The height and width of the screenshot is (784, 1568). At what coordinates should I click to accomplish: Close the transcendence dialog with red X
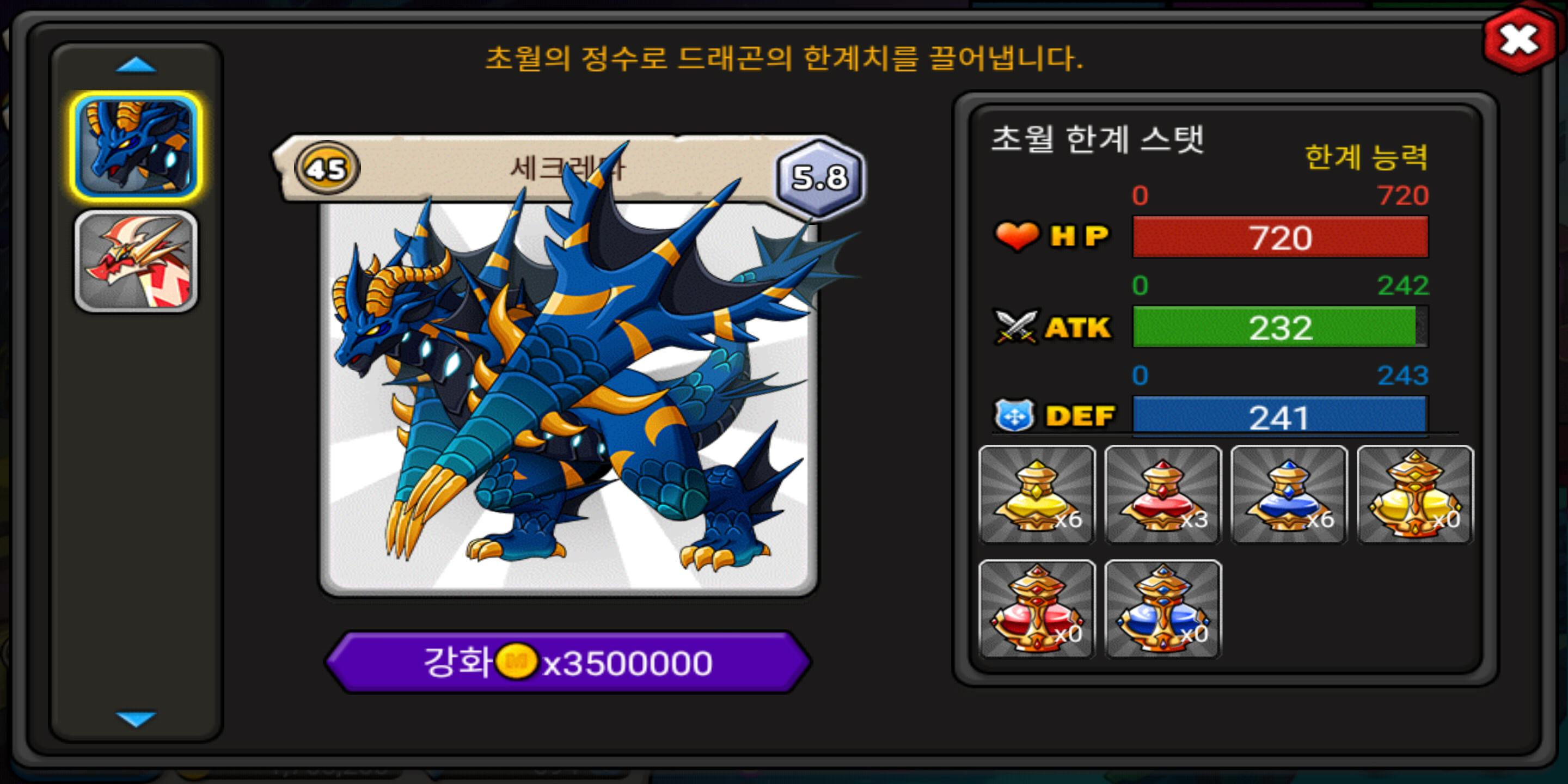tap(1520, 40)
